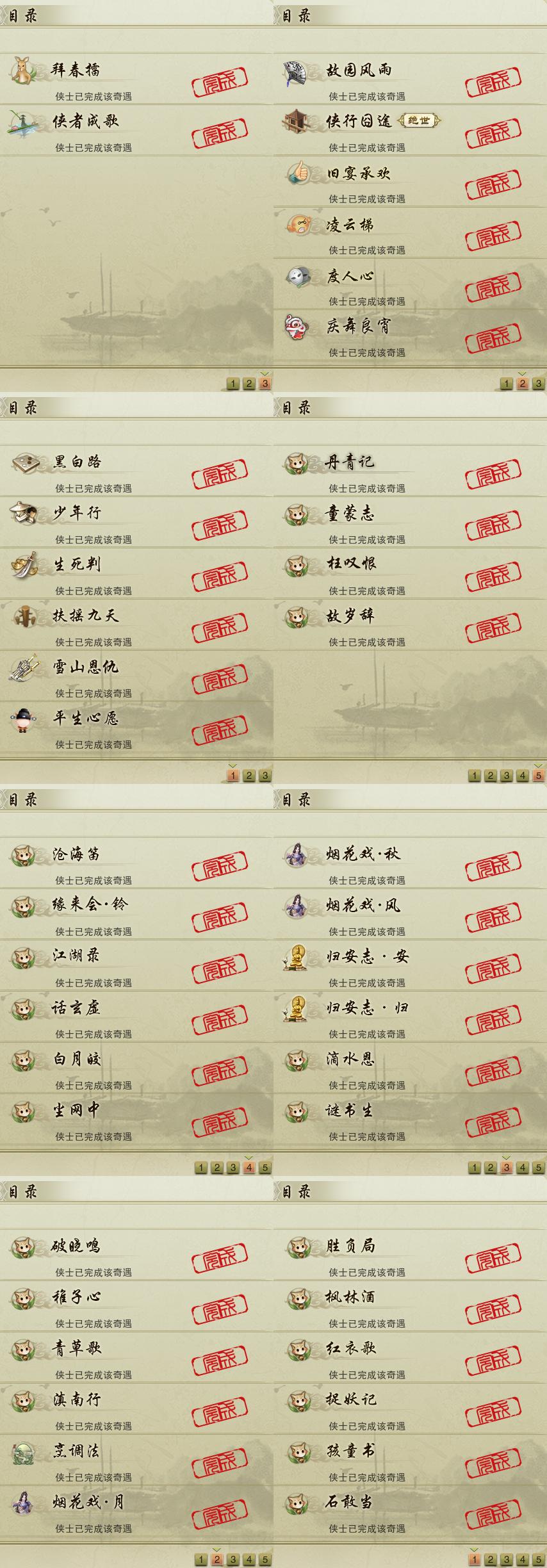
Task: Click the lion dance icon for 庆舞良宵
Action: coord(297,327)
